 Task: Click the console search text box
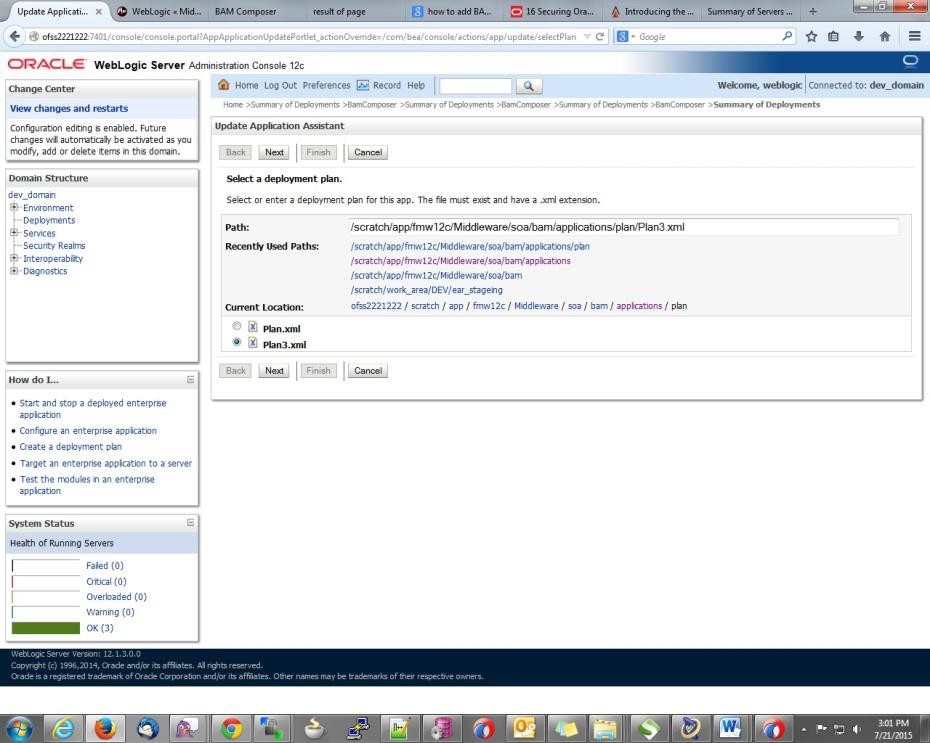coord(475,86)
